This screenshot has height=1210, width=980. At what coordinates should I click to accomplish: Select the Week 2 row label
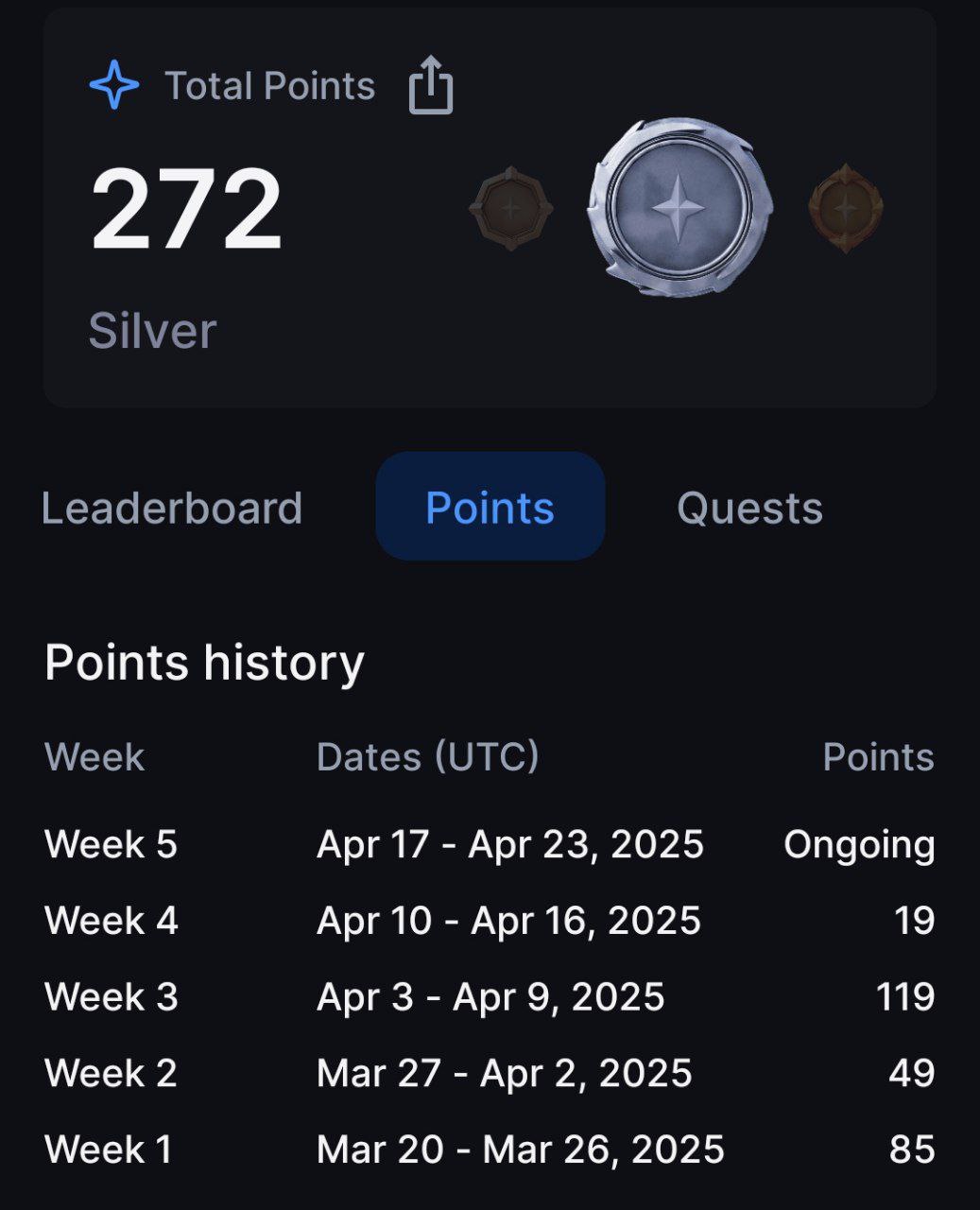[x=112, y=1073]
